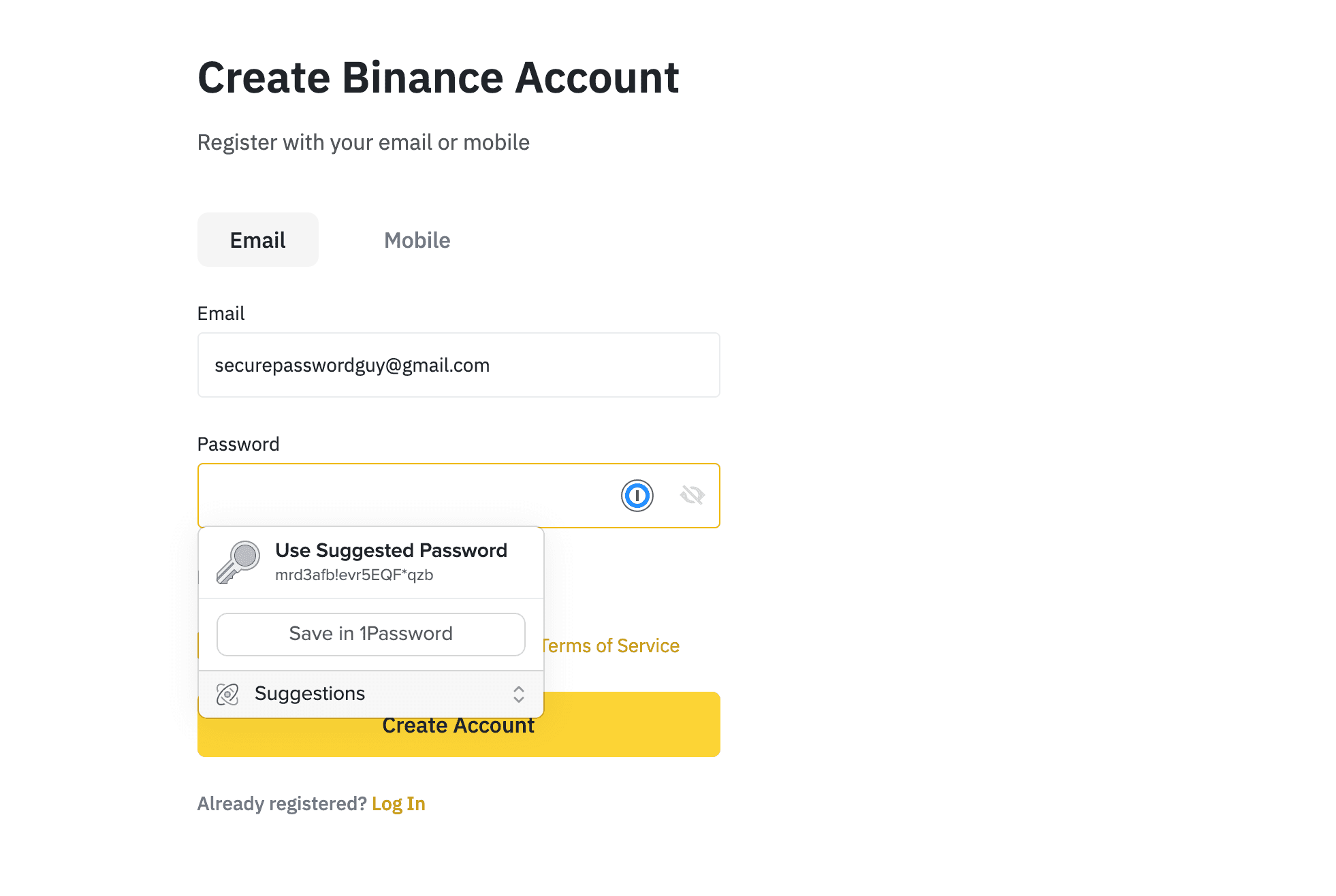
Task: Click the Email input field
Action: tap(458, 365)
